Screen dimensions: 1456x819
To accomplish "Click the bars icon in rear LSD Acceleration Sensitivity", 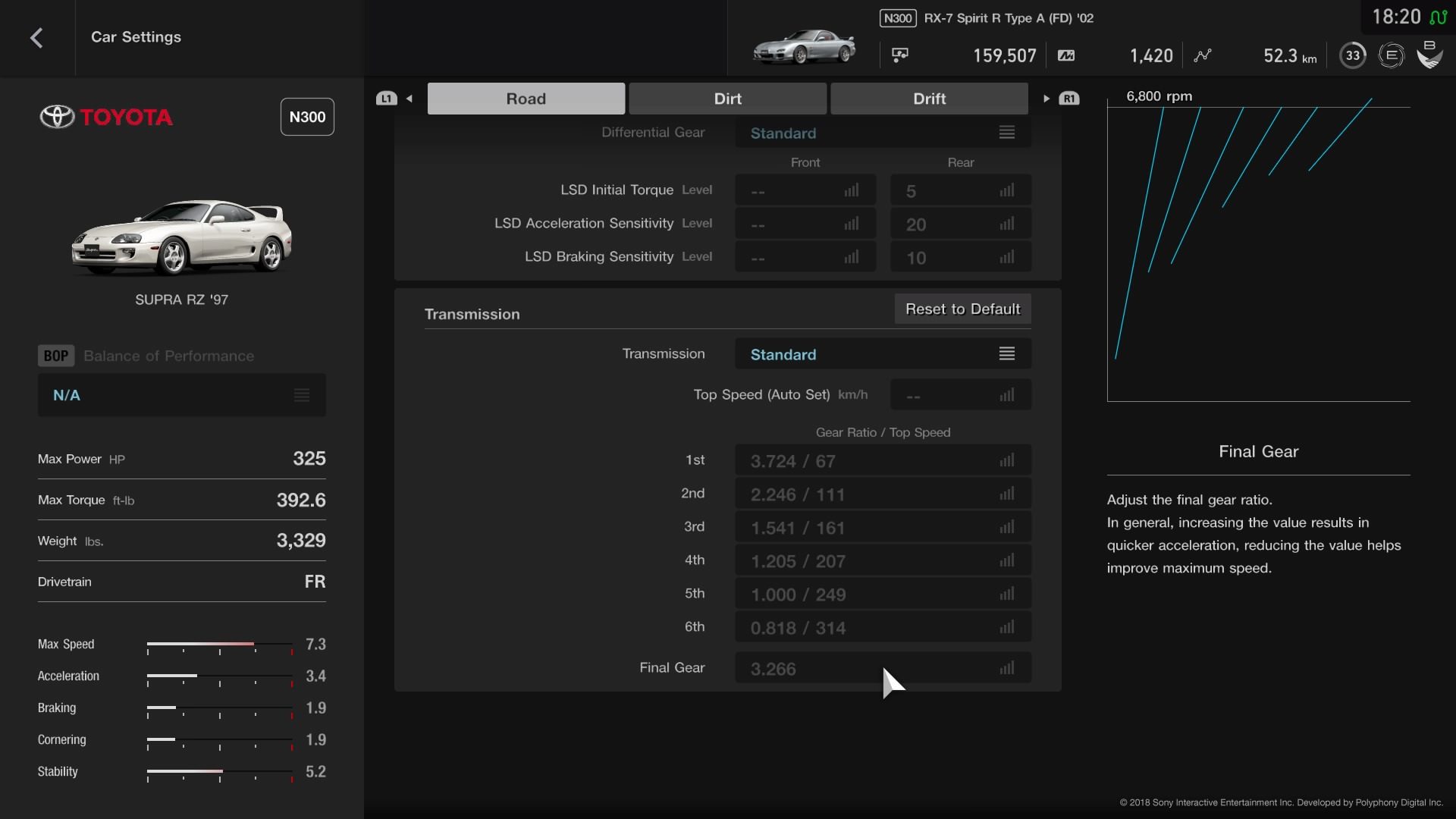I will click(x=1006, y=224).
